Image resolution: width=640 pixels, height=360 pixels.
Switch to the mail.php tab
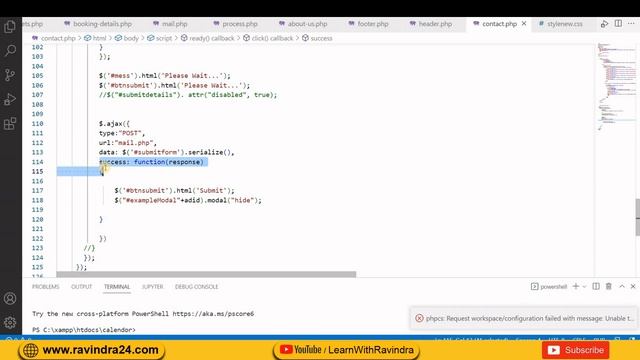(170, 24)
